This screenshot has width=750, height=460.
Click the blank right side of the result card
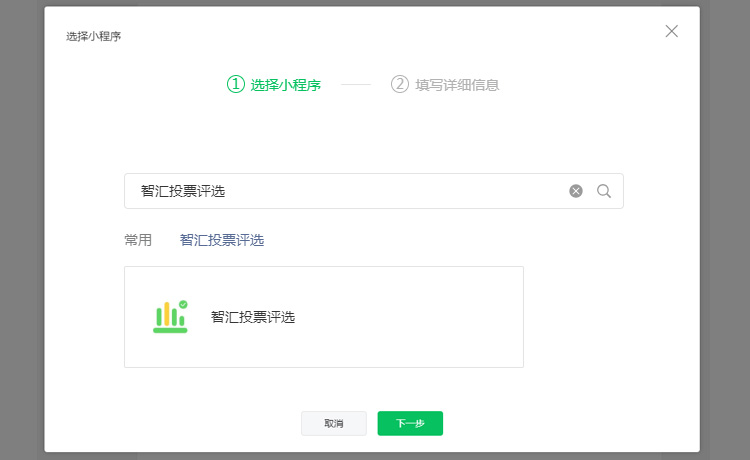[450, 317]
